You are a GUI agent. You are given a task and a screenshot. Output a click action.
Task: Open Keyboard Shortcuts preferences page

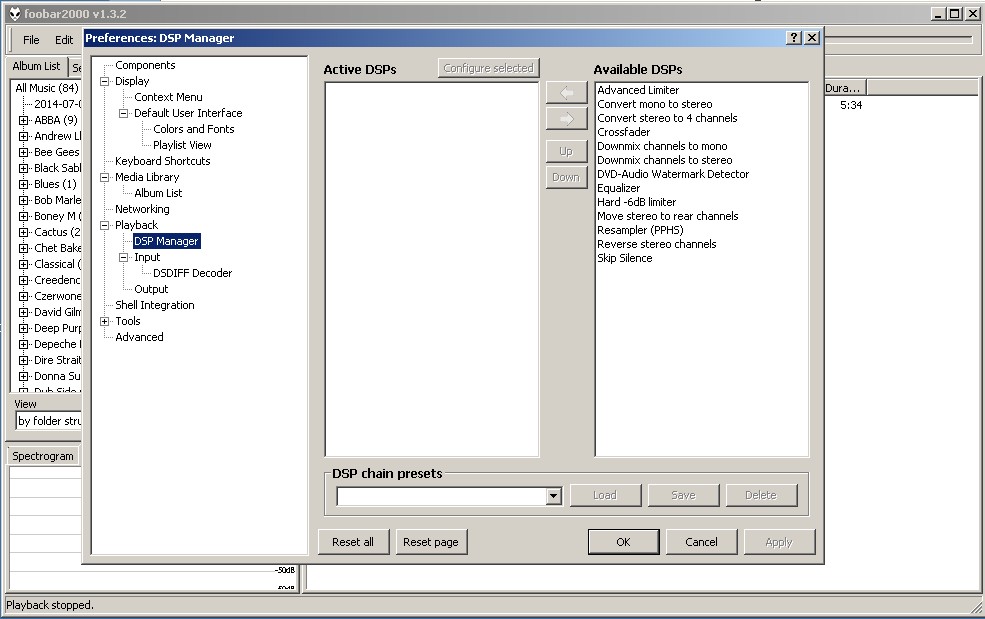(x=163, y=162)
